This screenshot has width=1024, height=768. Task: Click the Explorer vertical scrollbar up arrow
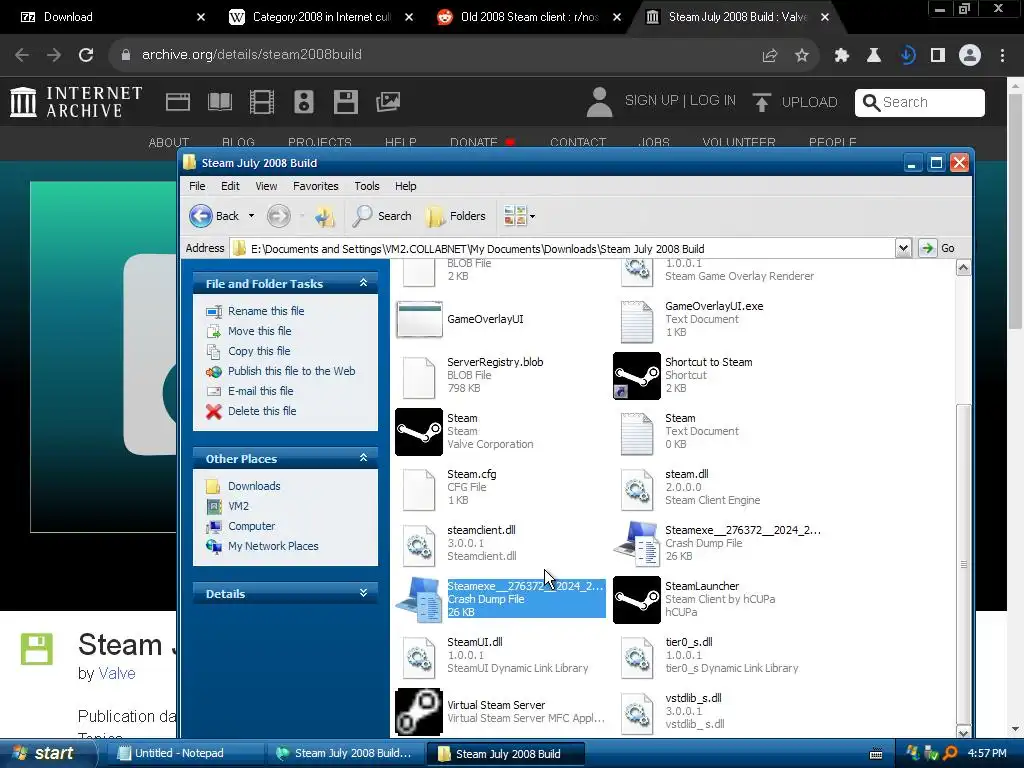tap(963, 268)
